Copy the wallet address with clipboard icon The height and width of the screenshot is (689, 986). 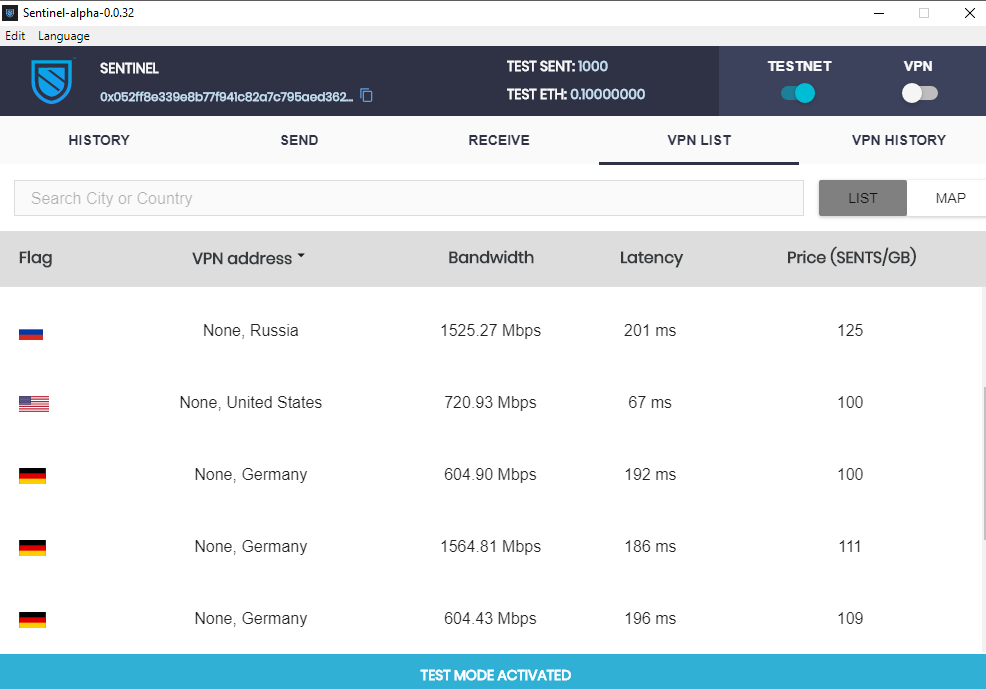pyautogui.click(x=366, y=96)
